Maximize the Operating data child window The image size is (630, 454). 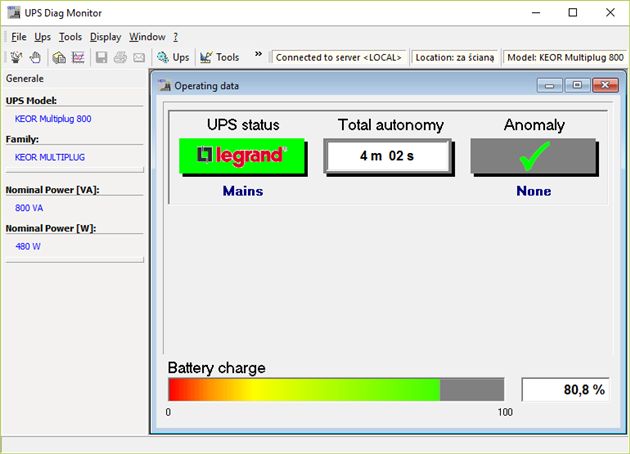coord(577,86)
